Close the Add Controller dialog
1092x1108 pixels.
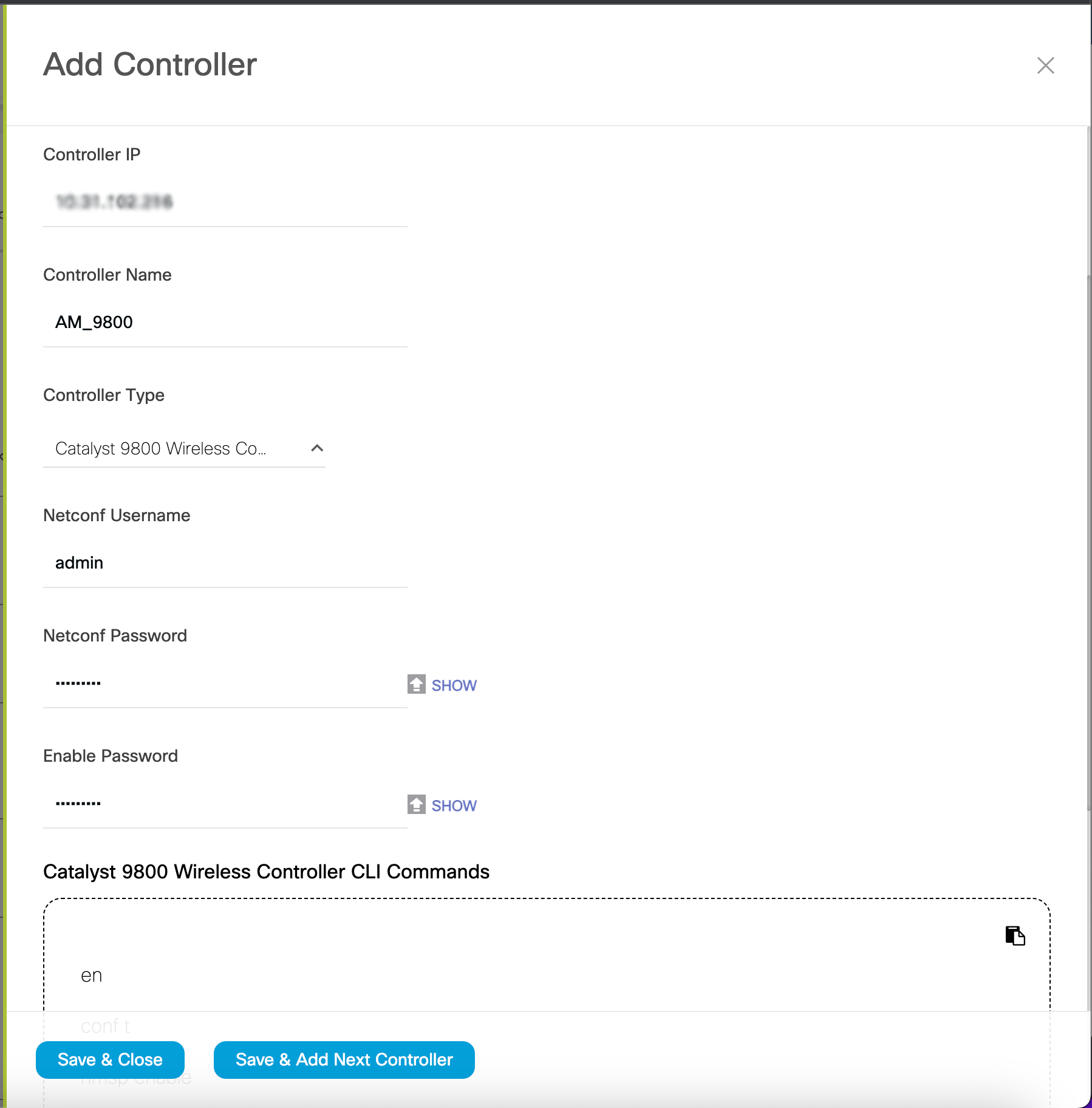[x=1045, y=66]
